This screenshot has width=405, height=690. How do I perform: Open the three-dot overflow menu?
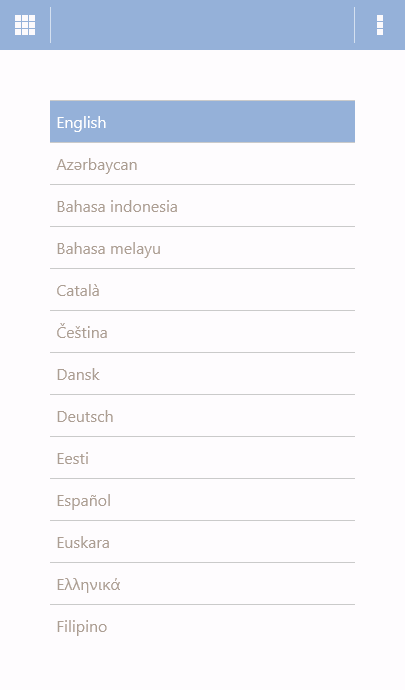(380, 25)
